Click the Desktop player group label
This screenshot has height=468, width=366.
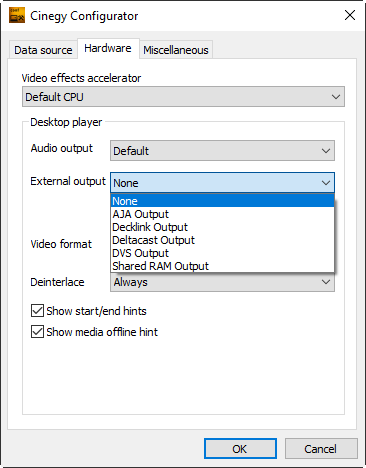coord(66,122)
